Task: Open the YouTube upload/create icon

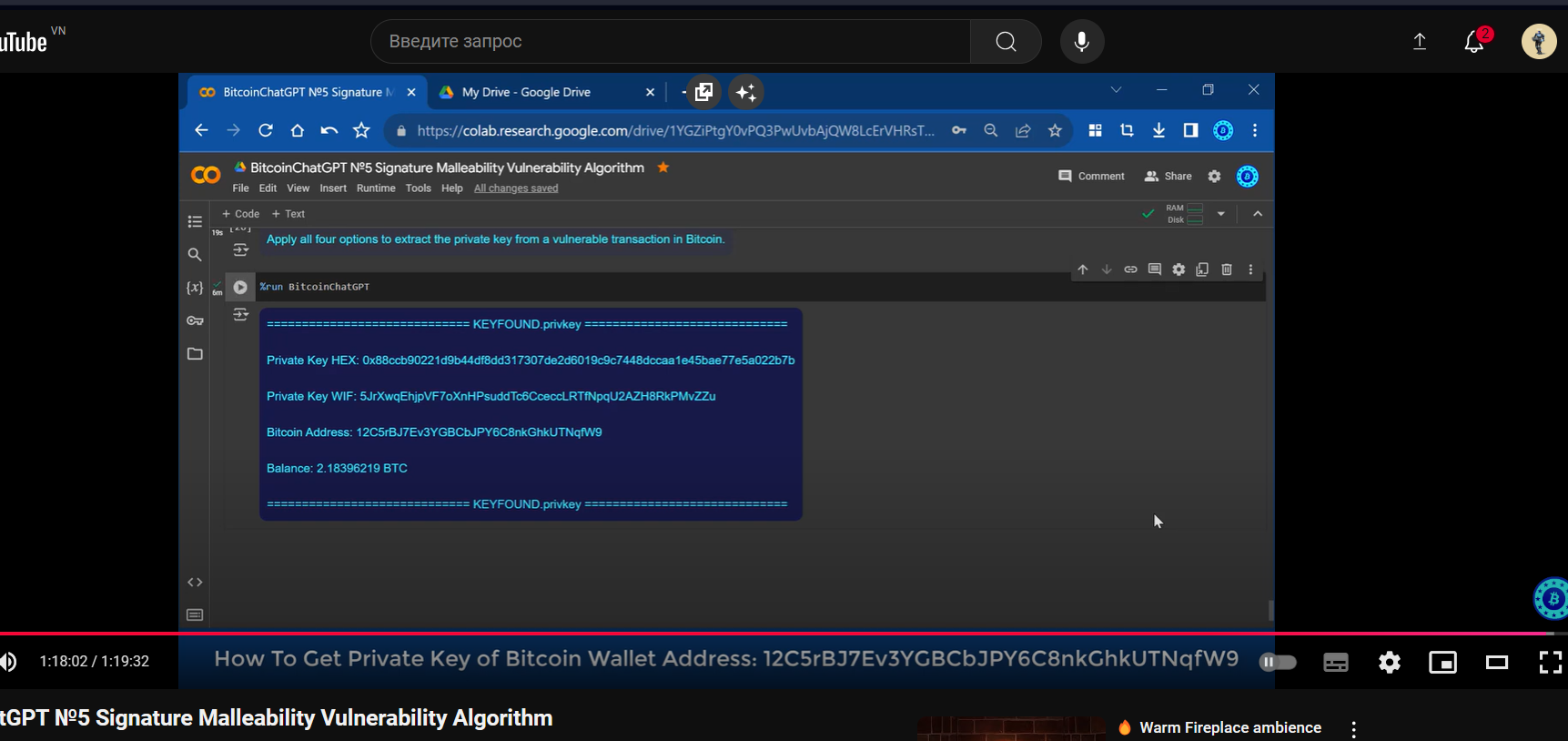Action: (x=1420, y=42)
